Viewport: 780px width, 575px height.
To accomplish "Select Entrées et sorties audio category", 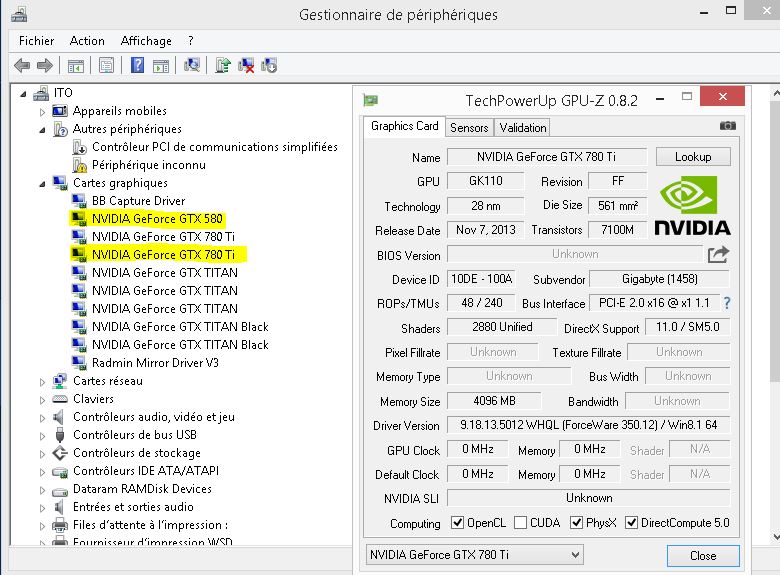I will (x=133, y=506).
